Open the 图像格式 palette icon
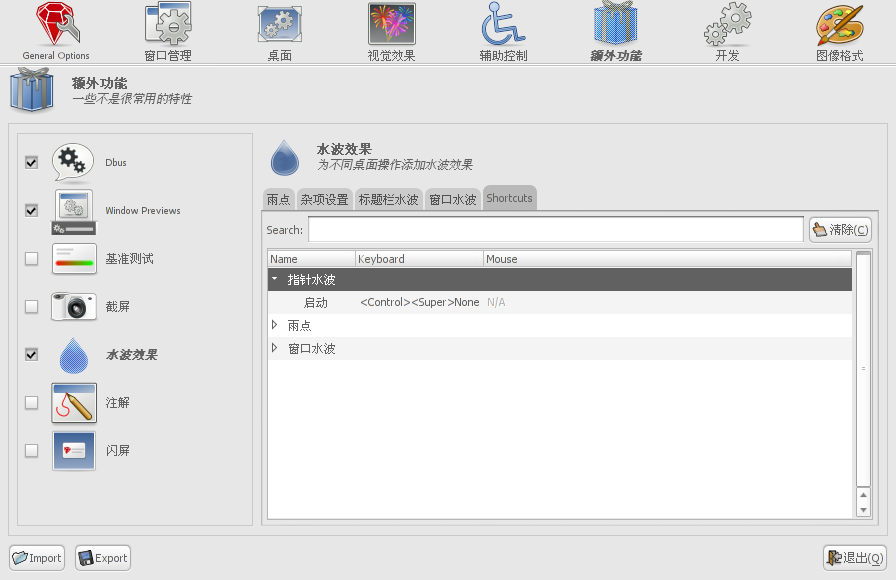The image size is (896, 580). pos(839,24)
